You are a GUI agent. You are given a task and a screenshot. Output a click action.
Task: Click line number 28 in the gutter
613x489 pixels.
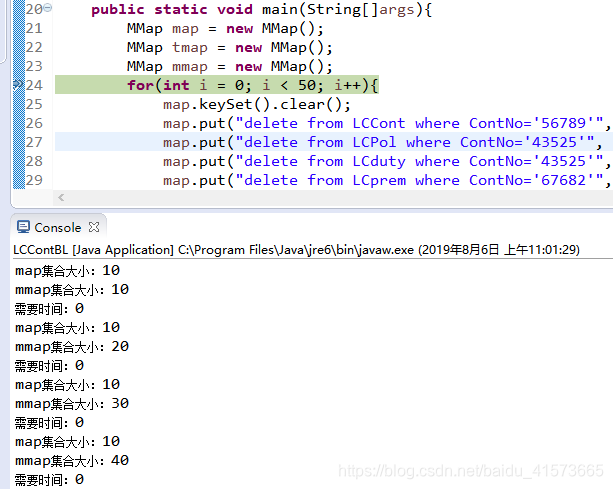coord(34,161)
